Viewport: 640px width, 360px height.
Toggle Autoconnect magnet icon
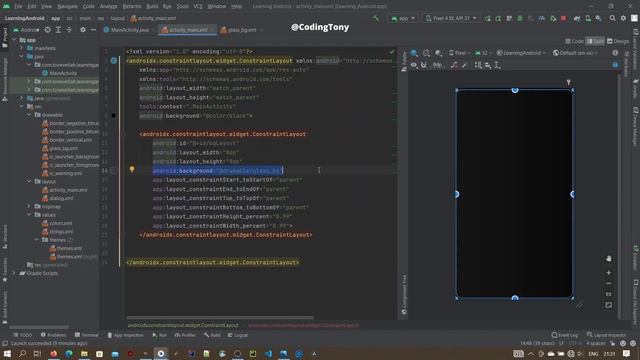pyautogui.click(x=424, y=65)
